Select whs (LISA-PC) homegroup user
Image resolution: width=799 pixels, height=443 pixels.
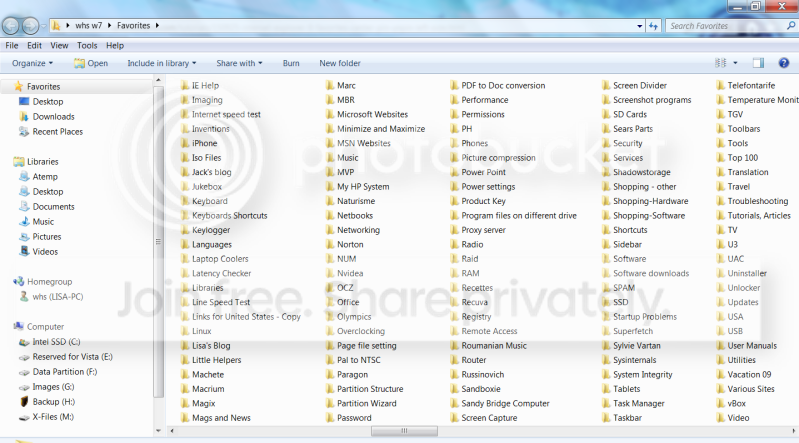click(x=51, y=297)
